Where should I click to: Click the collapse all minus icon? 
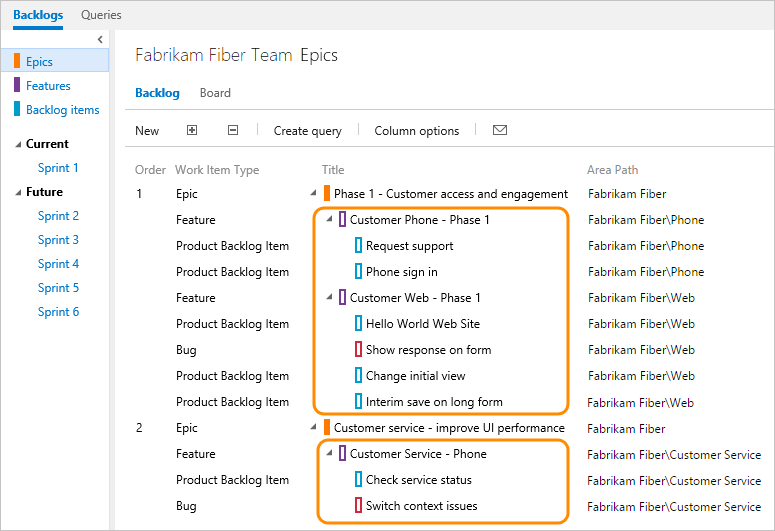click(x=233, y=130)
